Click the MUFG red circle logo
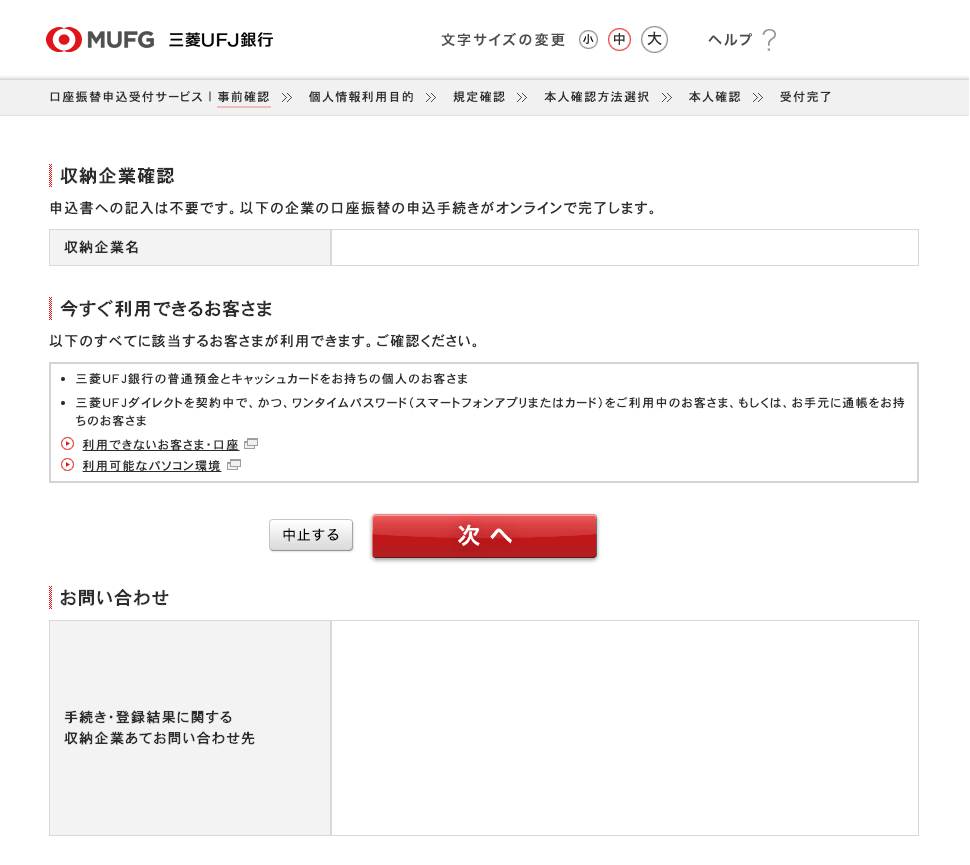The image size is (970, 865). [64, 40]
